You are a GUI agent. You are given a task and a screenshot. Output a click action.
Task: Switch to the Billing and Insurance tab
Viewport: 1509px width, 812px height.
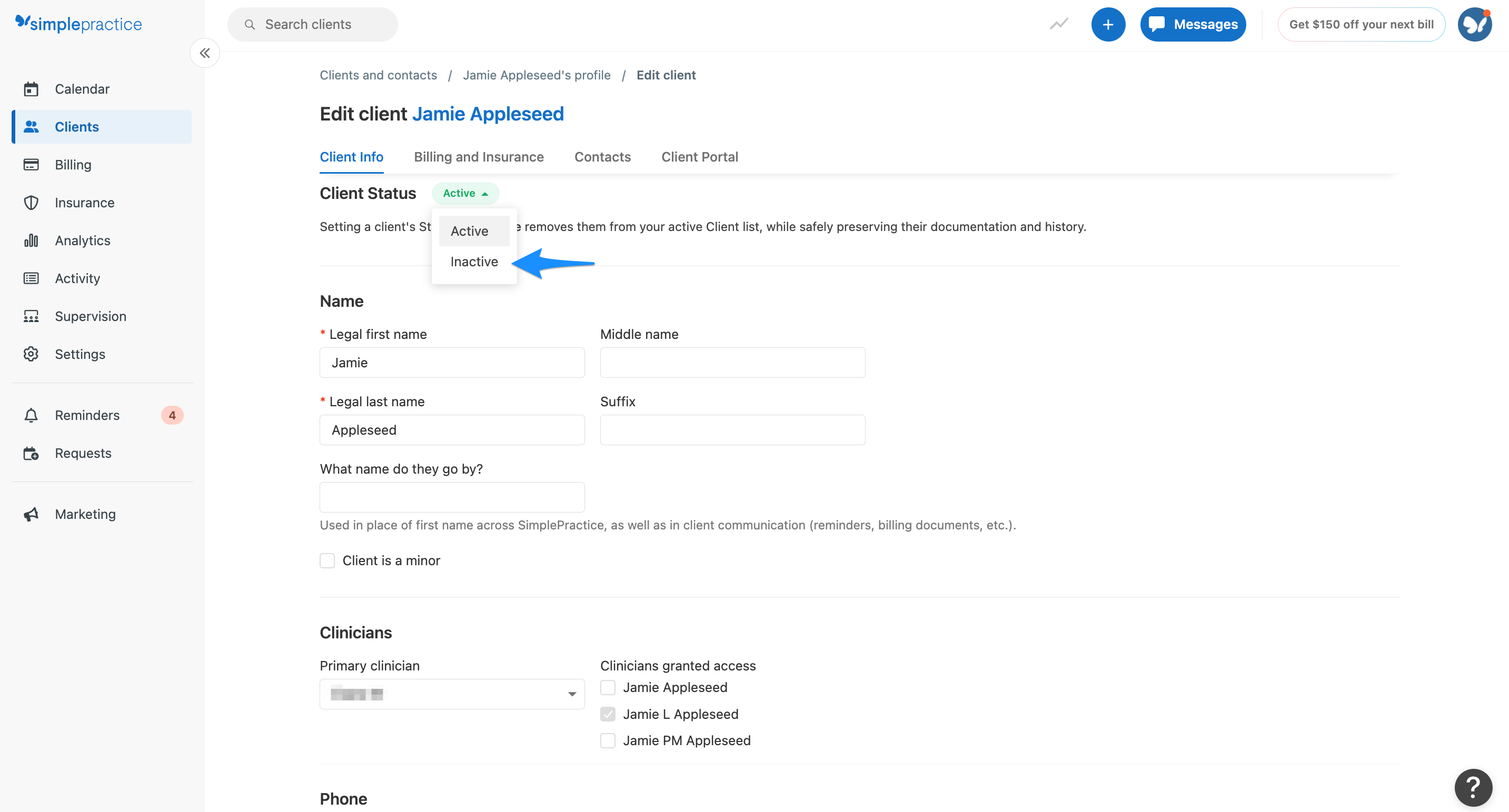(479, 157)
